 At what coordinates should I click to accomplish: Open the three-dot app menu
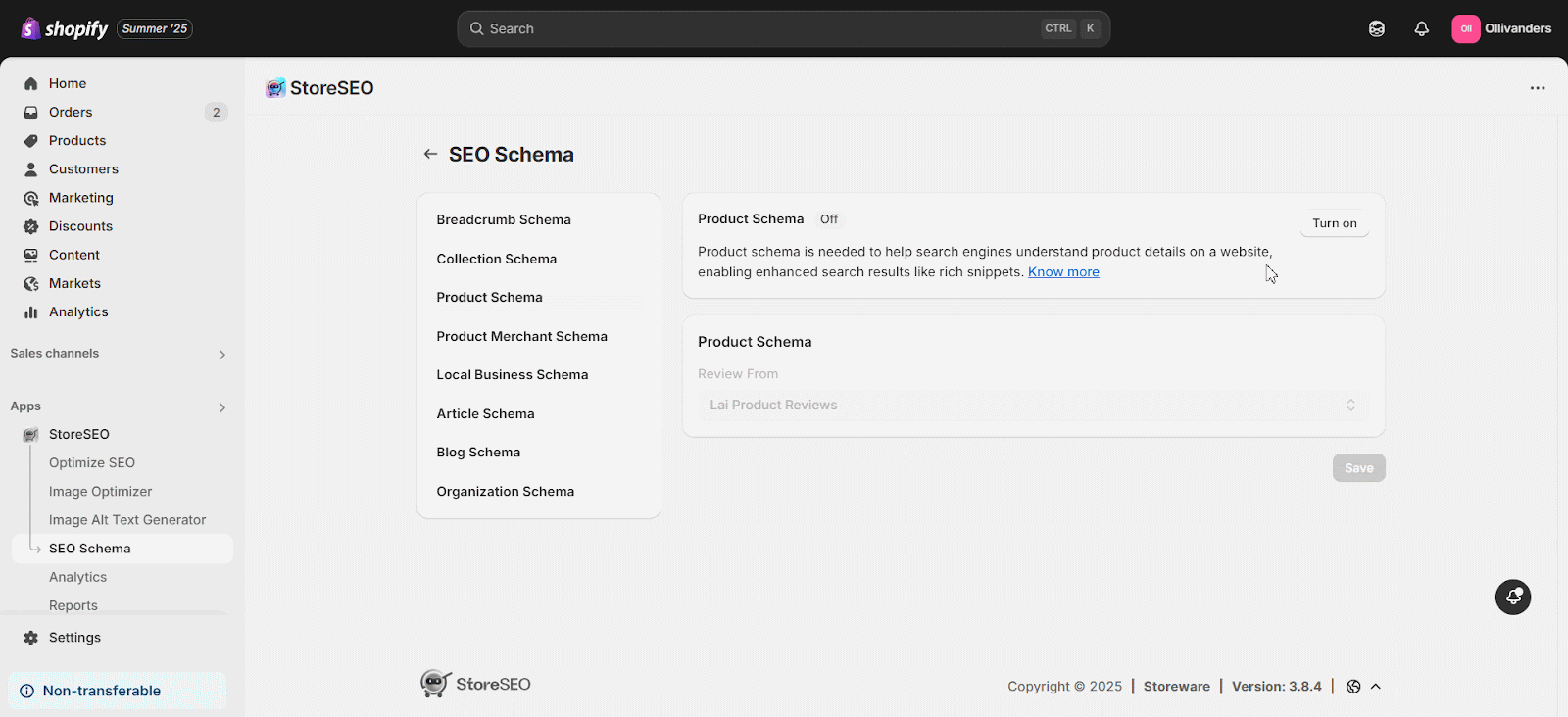coord(1538,88)
